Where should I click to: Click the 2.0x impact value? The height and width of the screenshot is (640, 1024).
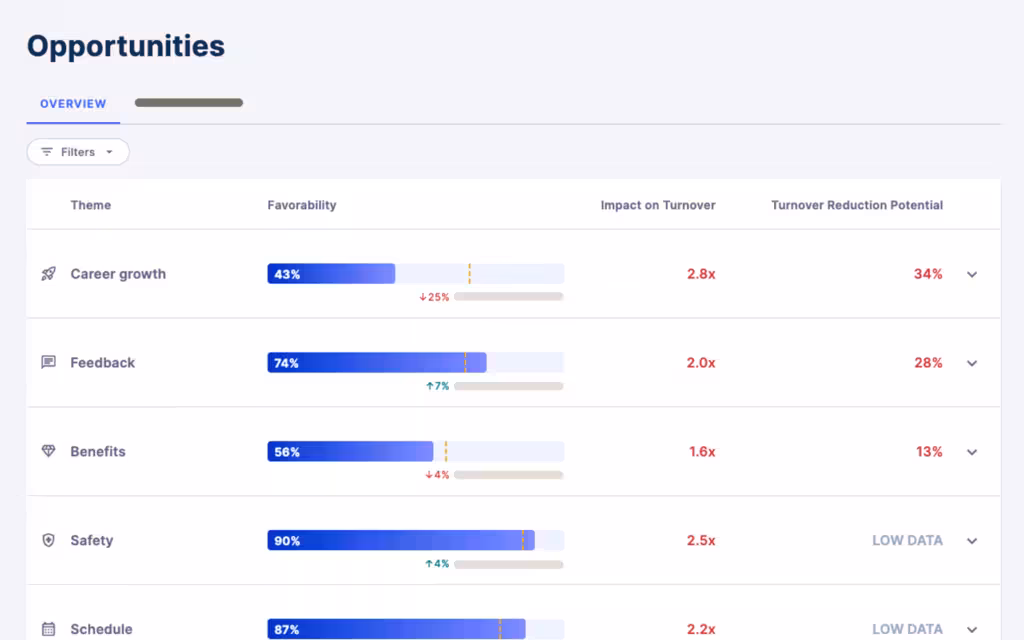coord(701,362)
